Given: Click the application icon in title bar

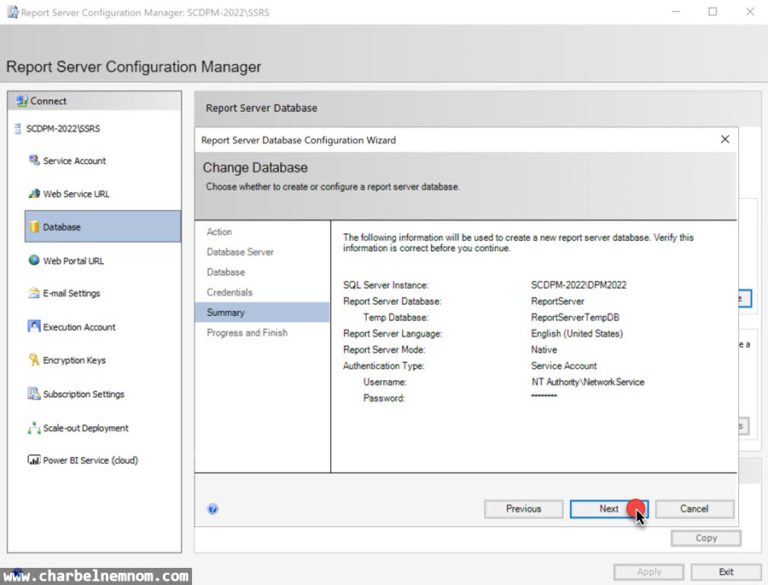Looking at the screenshot, I should [13, 12].
